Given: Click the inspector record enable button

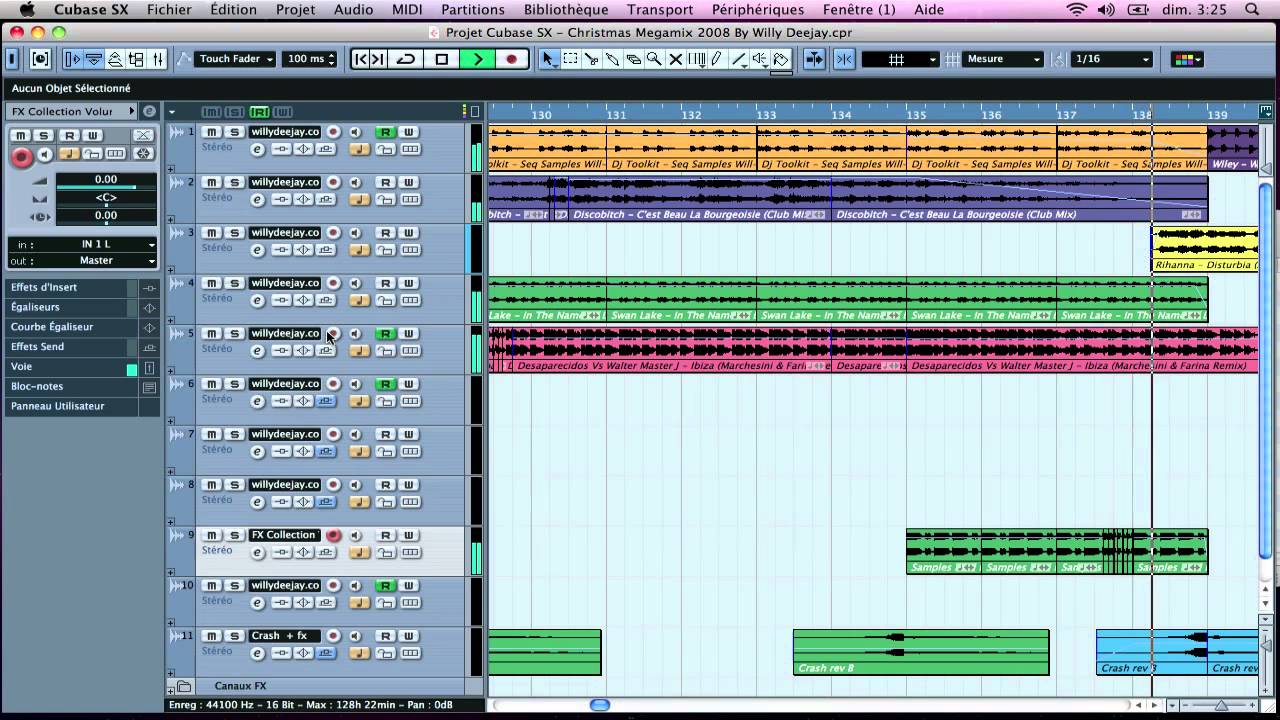Looking at the screenshot, I should (x=21, y=156).
